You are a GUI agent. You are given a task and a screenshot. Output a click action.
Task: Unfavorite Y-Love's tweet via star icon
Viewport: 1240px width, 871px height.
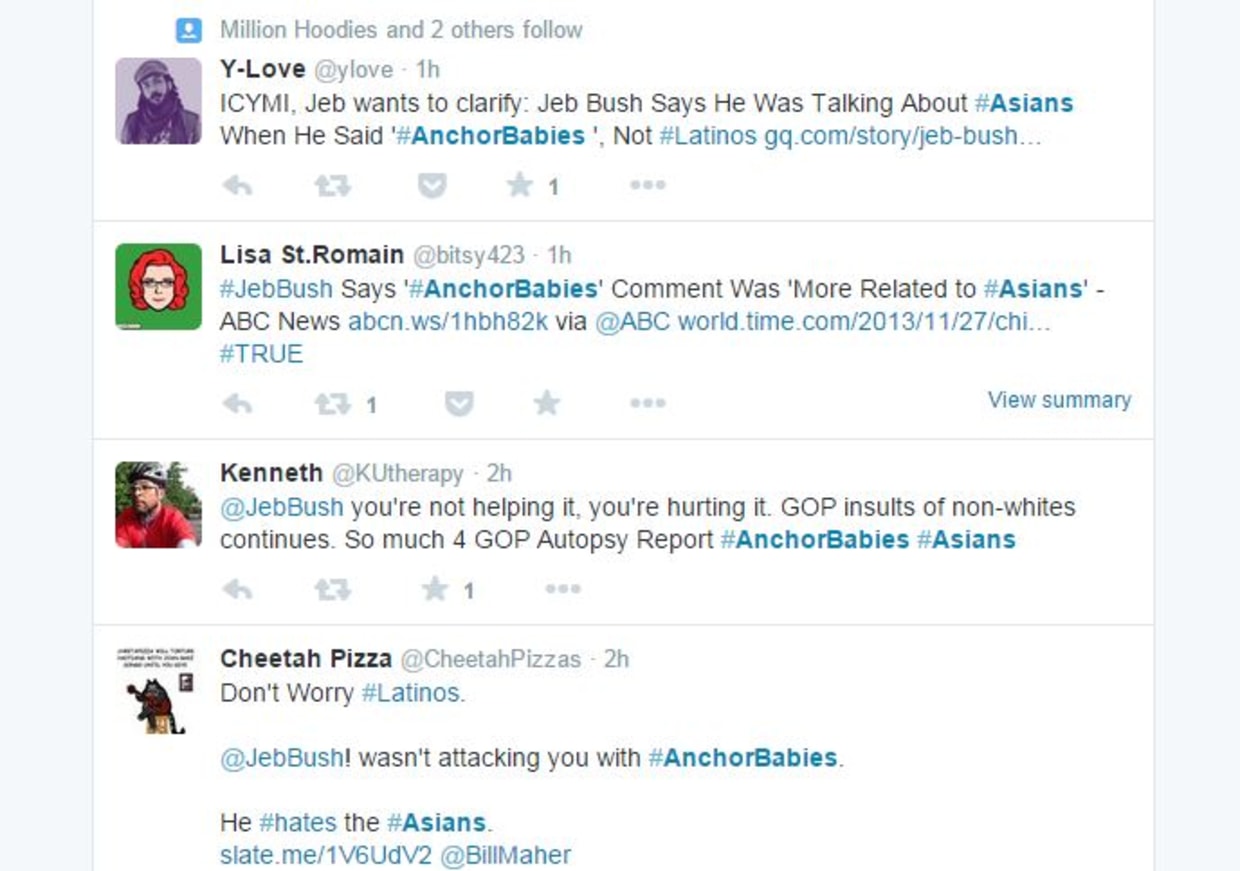pos(519,184)
